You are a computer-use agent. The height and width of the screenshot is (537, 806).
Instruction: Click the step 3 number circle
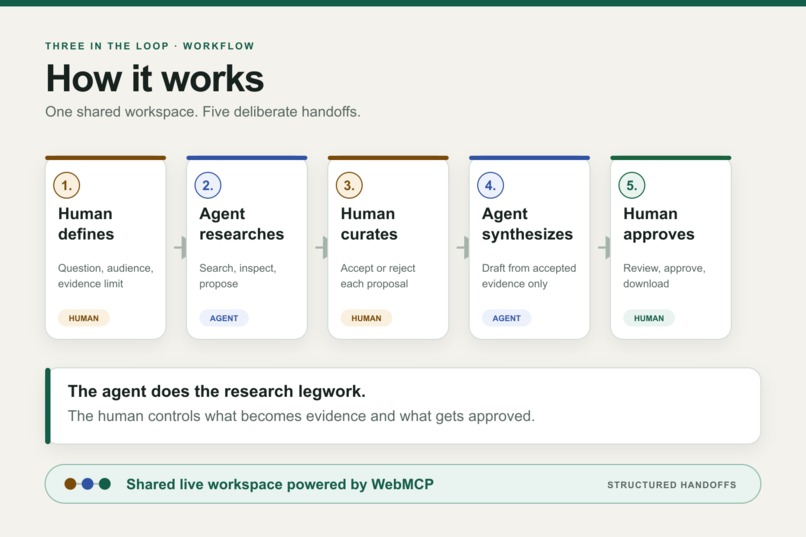click(x=349, y=185)
